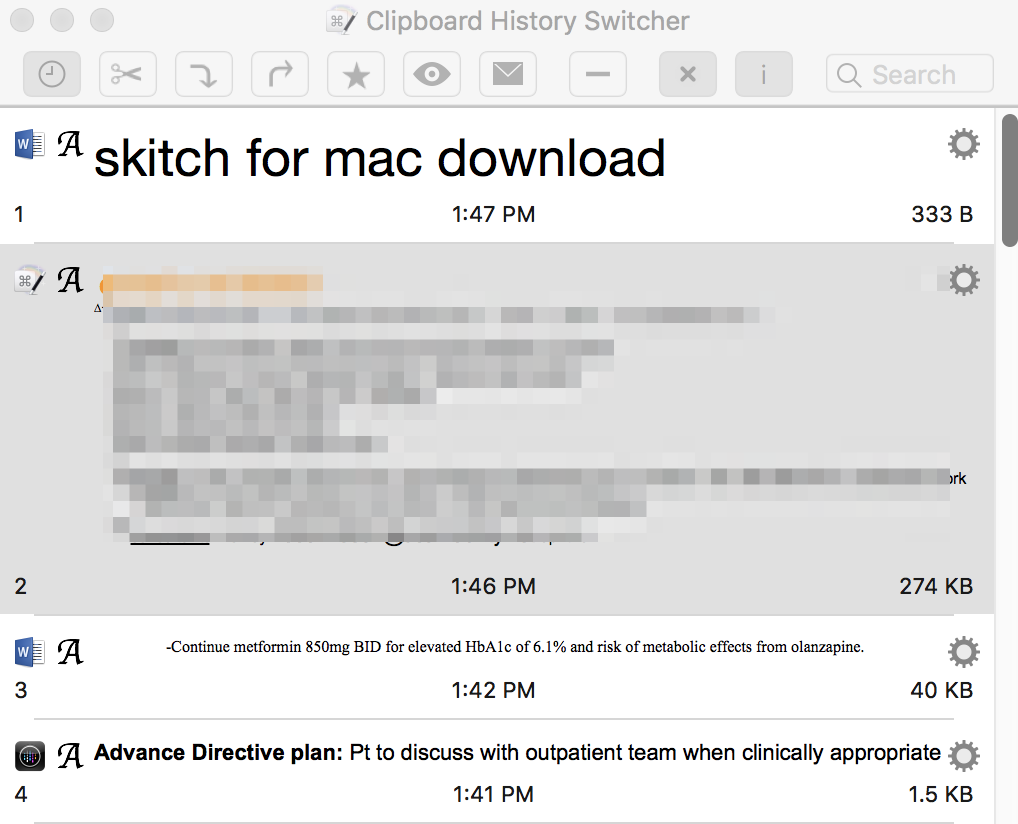Open gear menu for skitch entry

coord(963,144)
